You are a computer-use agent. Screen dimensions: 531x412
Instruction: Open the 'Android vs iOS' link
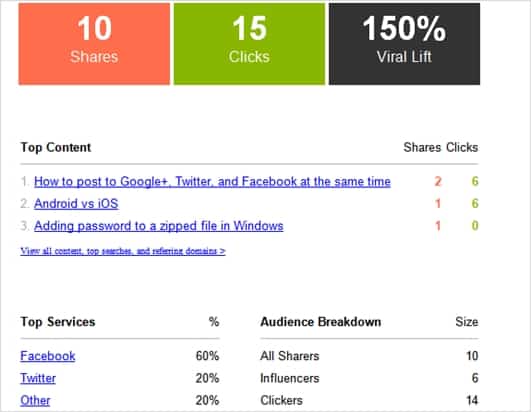[x=76, y=204]
